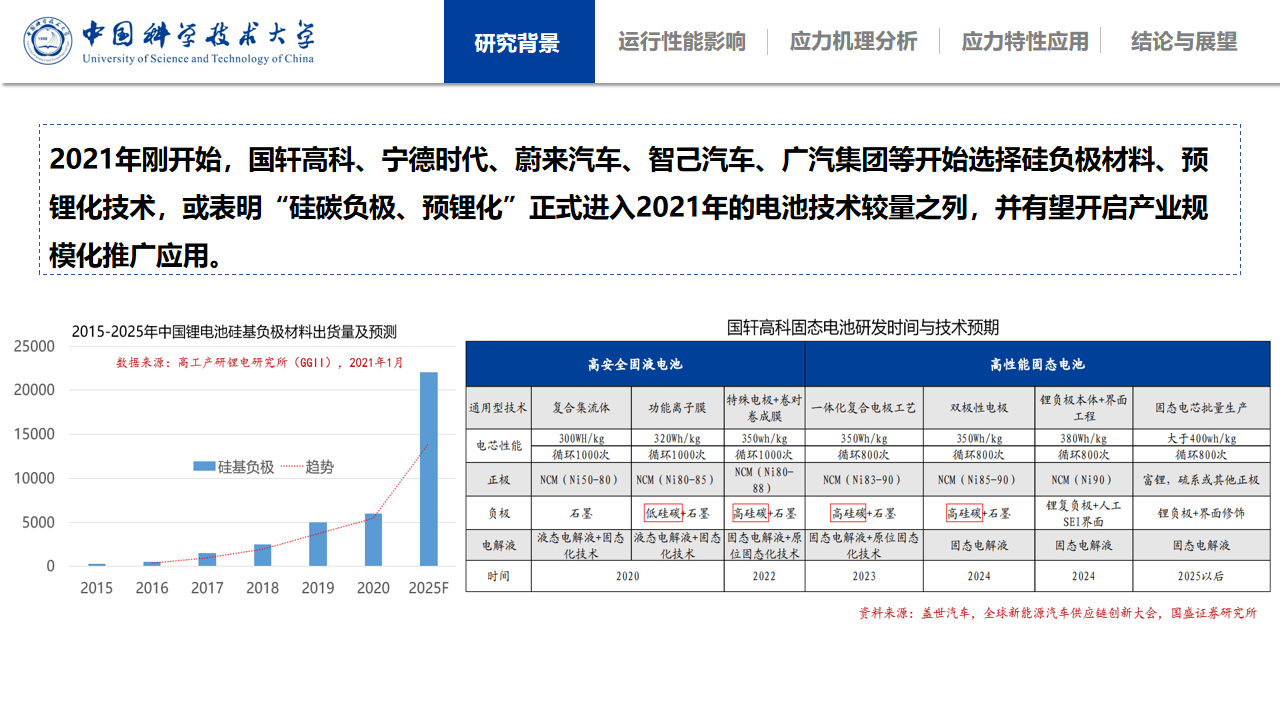Viewport: 1280px width, 720px height.
Task: Click the '10000' y-axis label
Action: point(34,478)
